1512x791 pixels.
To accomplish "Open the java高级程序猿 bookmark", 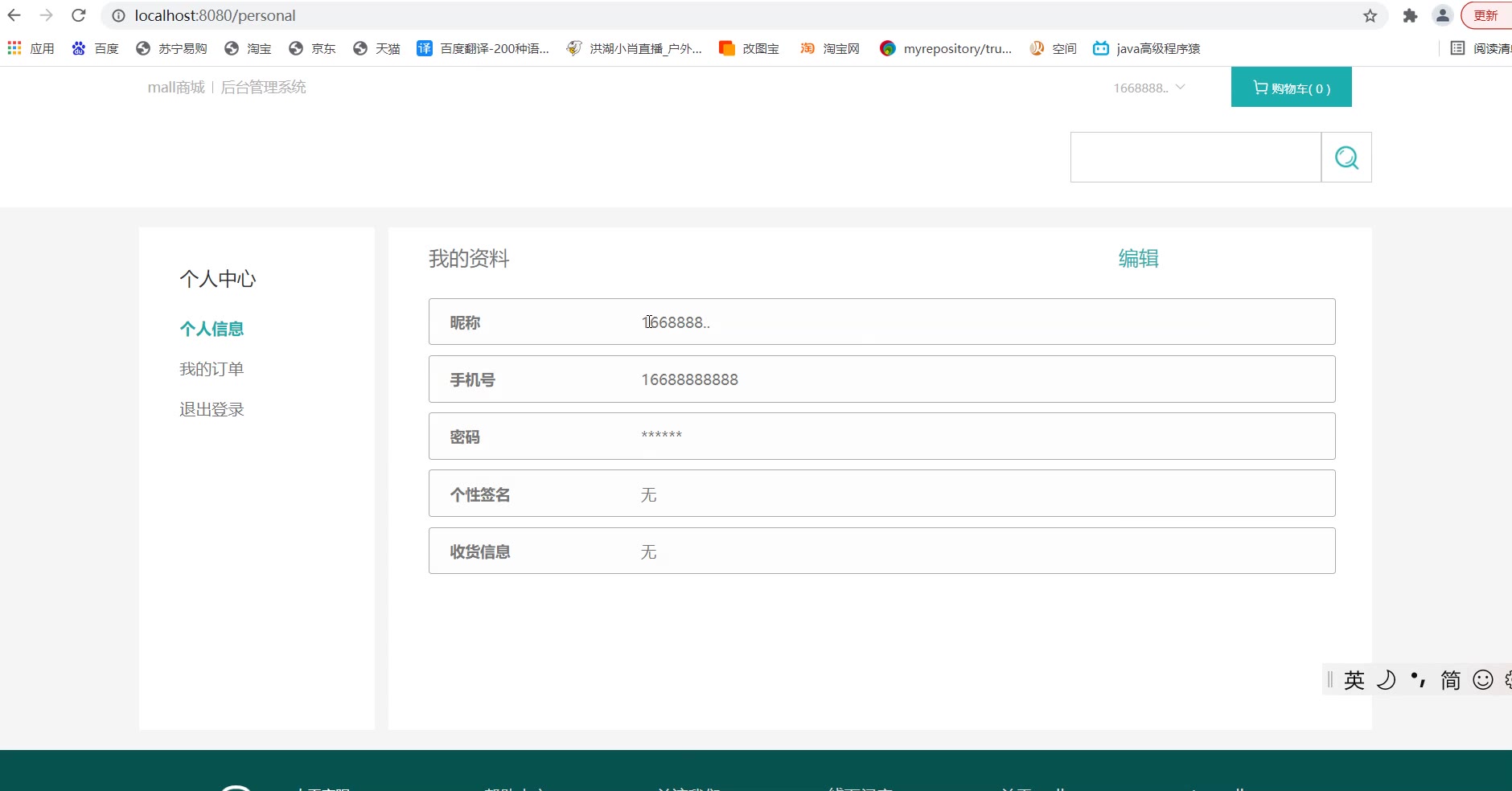I will coord(1147,48).
